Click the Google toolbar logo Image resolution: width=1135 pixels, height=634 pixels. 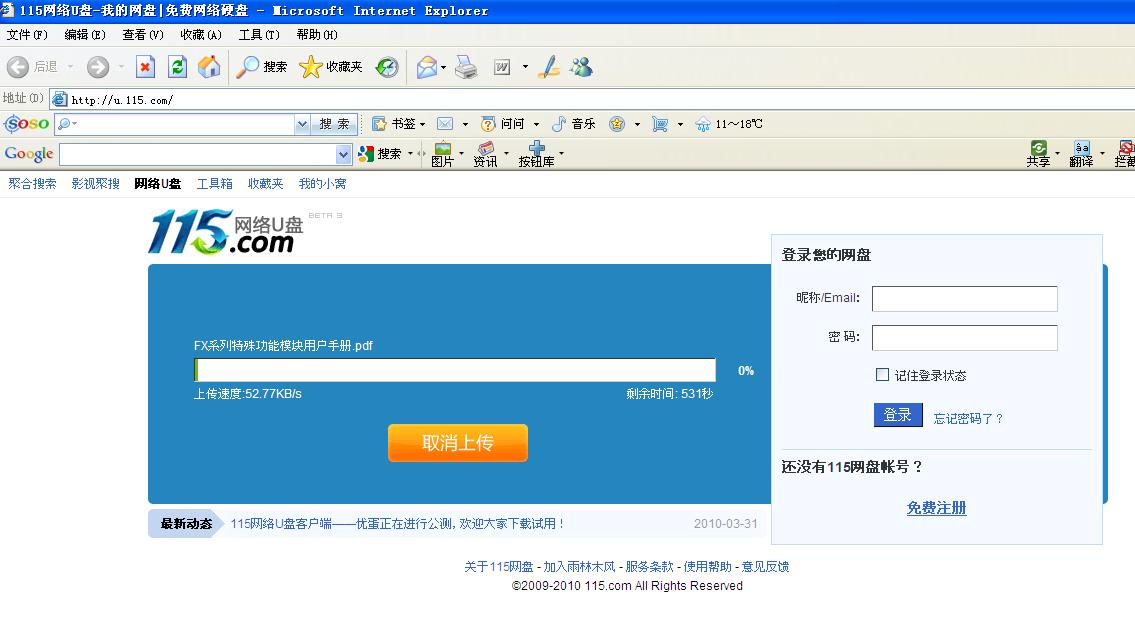(x=29, y=154)
